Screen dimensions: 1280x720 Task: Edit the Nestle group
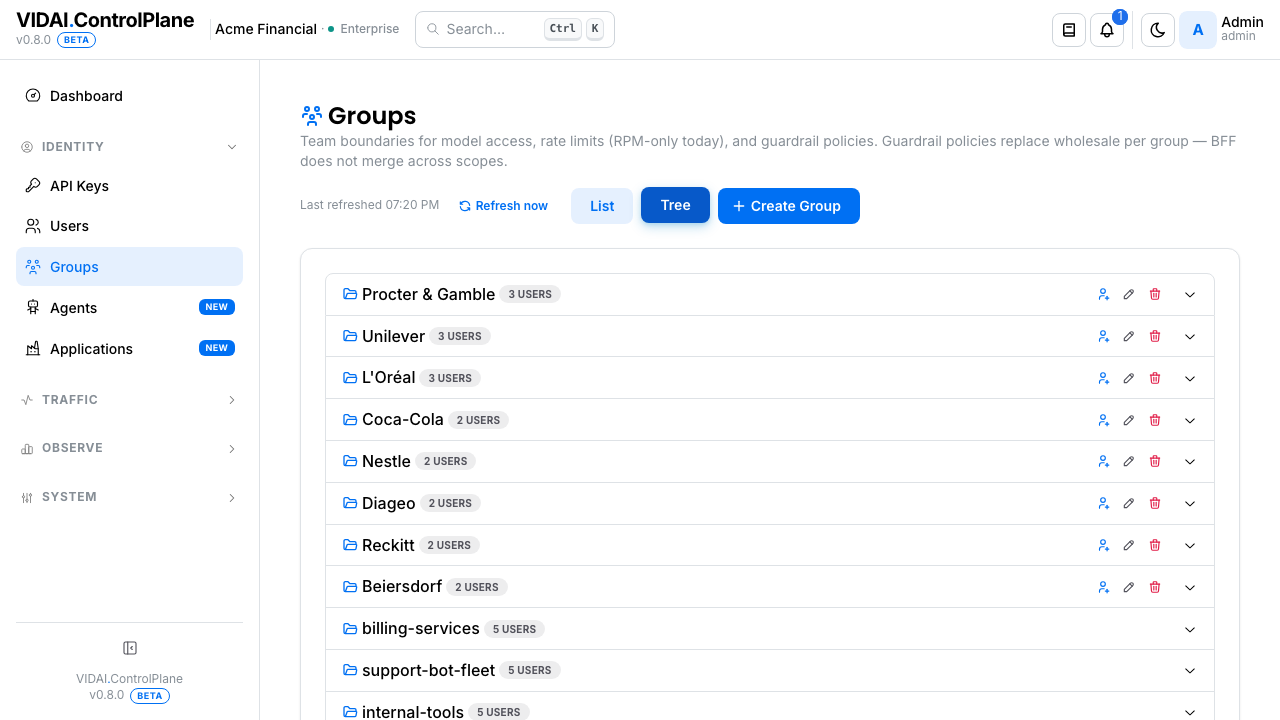1129,461
